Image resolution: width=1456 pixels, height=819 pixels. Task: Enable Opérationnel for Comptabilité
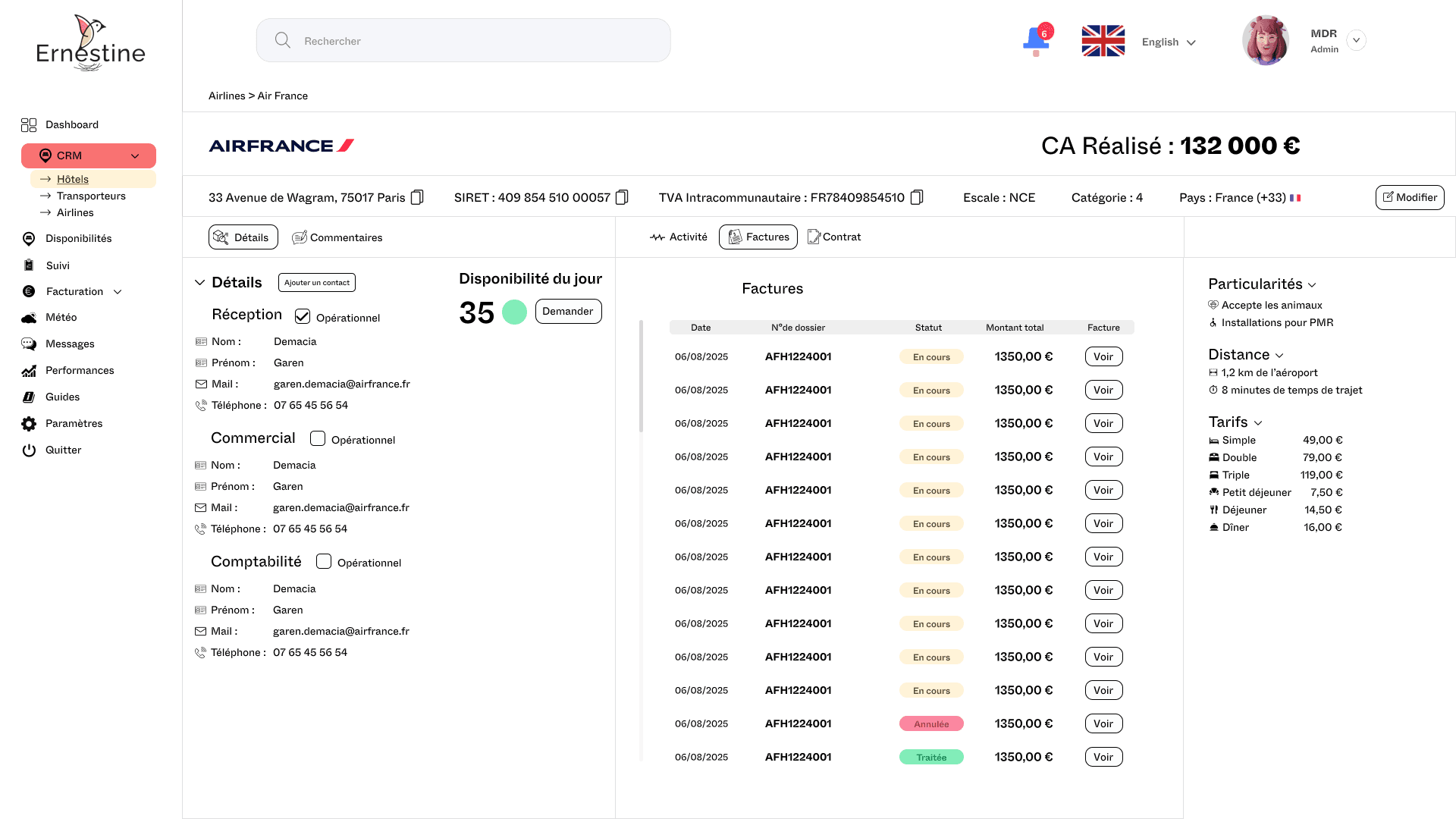click(x=324, y=561)
